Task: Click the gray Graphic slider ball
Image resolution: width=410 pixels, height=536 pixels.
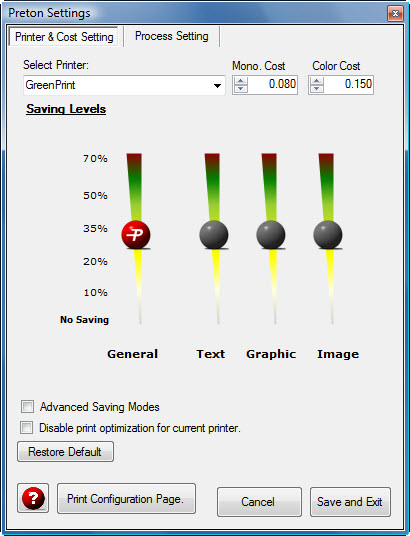Action: pos(270,234)
